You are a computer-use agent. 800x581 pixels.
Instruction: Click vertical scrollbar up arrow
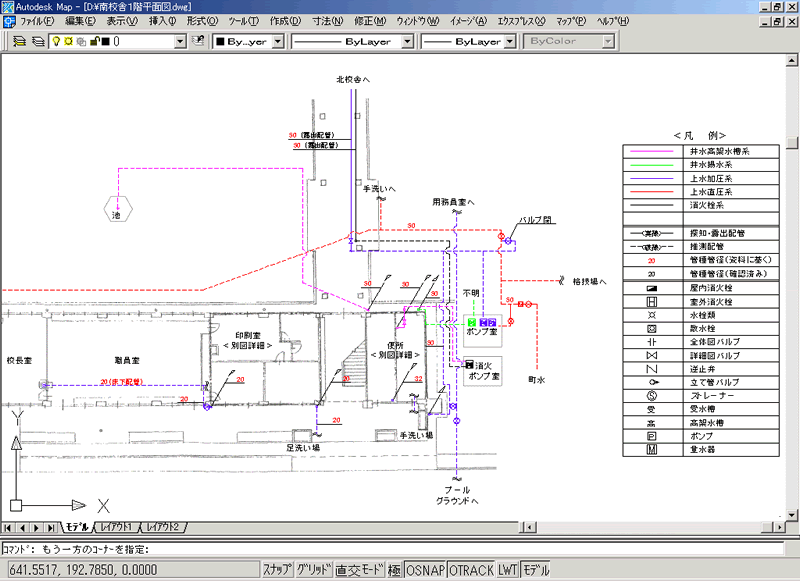792,60
